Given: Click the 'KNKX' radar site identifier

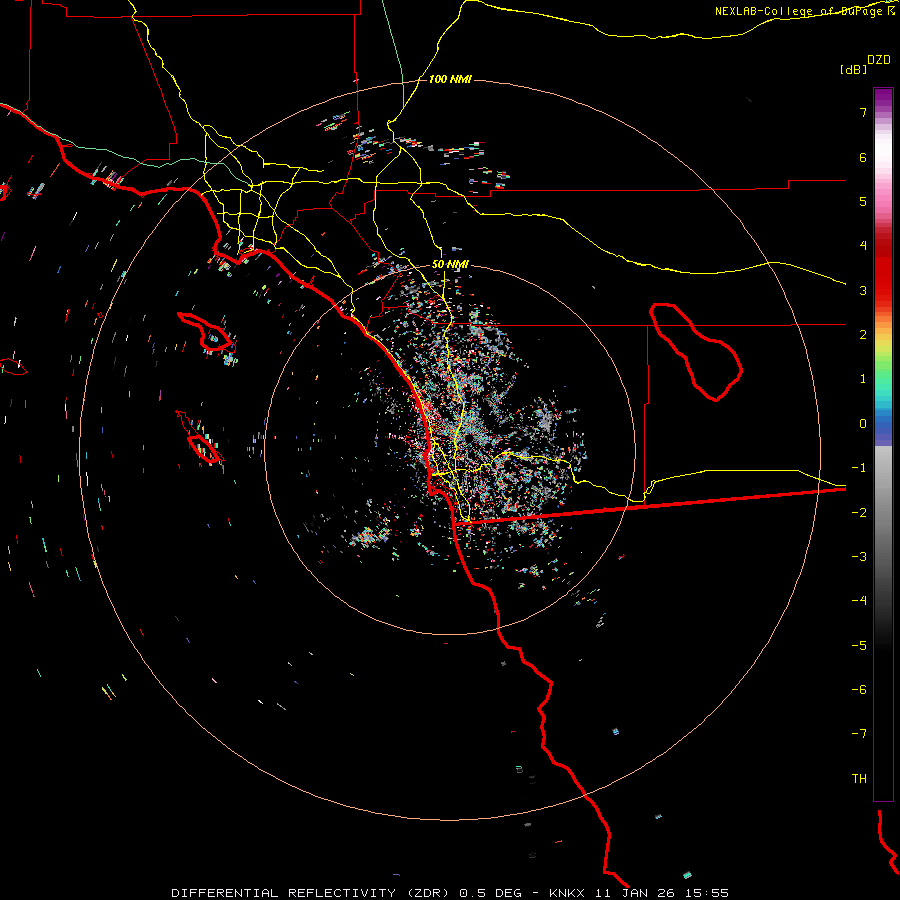Looking at the screenshot, I should click(x=567, y=893).
